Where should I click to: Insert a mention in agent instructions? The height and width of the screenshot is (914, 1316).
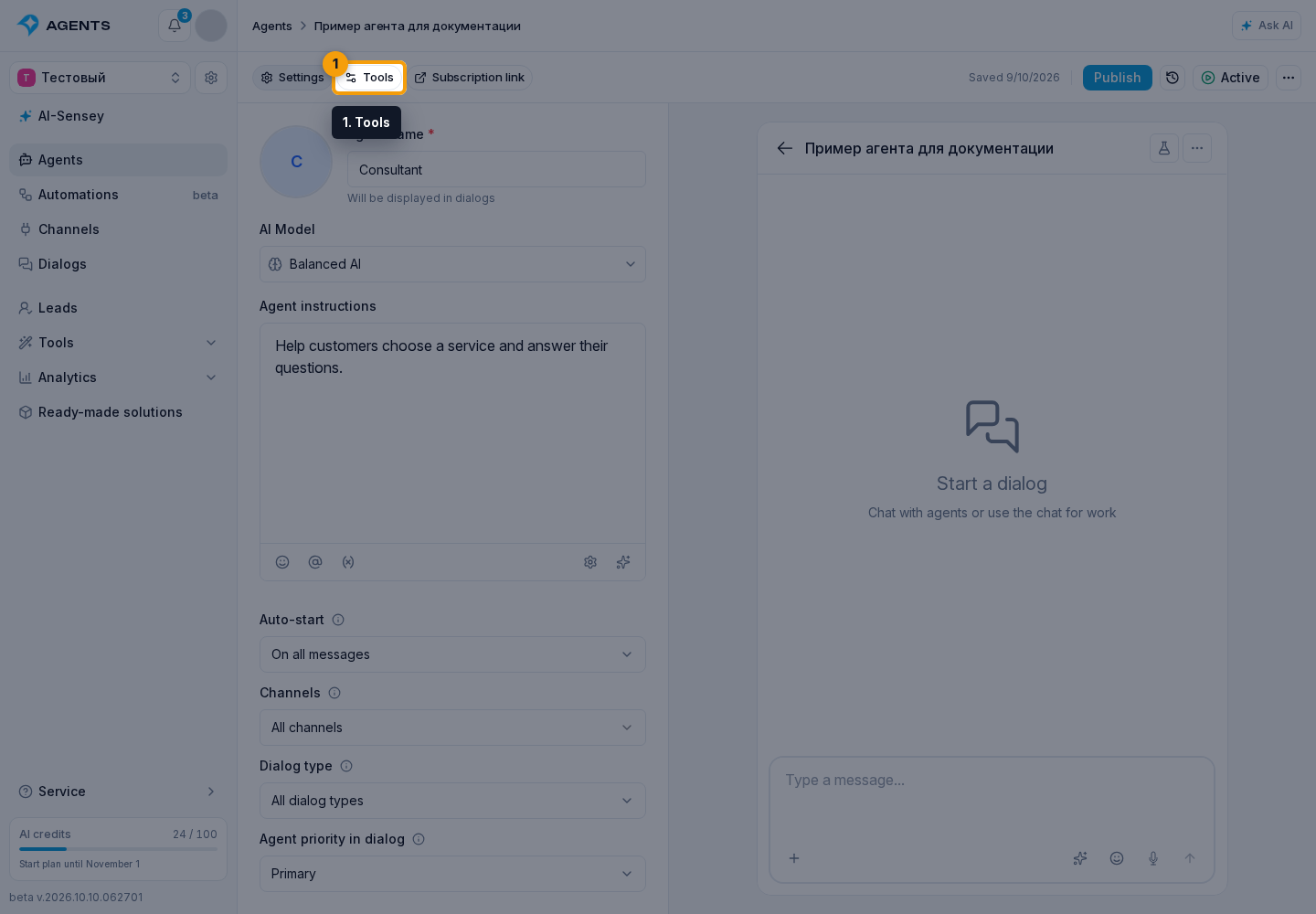point(315,562)
